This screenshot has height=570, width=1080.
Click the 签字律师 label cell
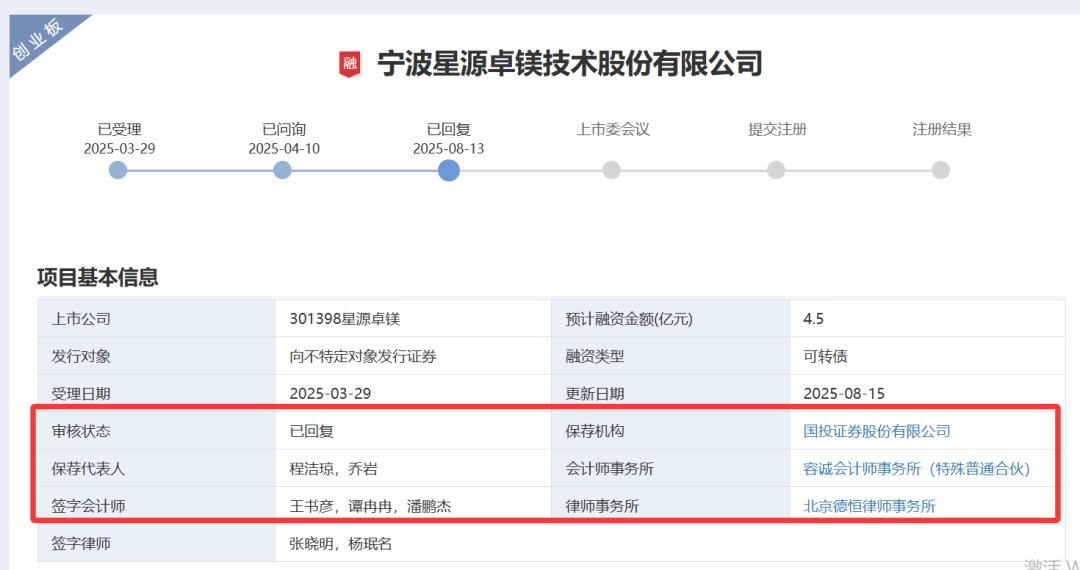[156, 543]
